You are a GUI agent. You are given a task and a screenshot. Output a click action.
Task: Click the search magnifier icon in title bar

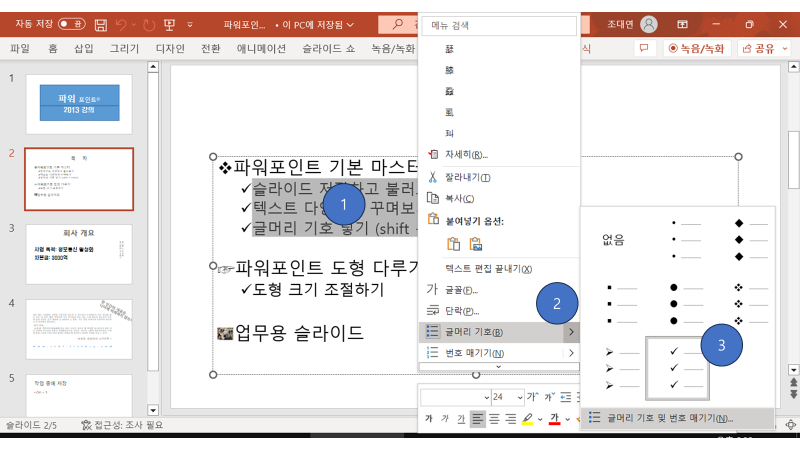pyautogui.click(x=397, y=24)
